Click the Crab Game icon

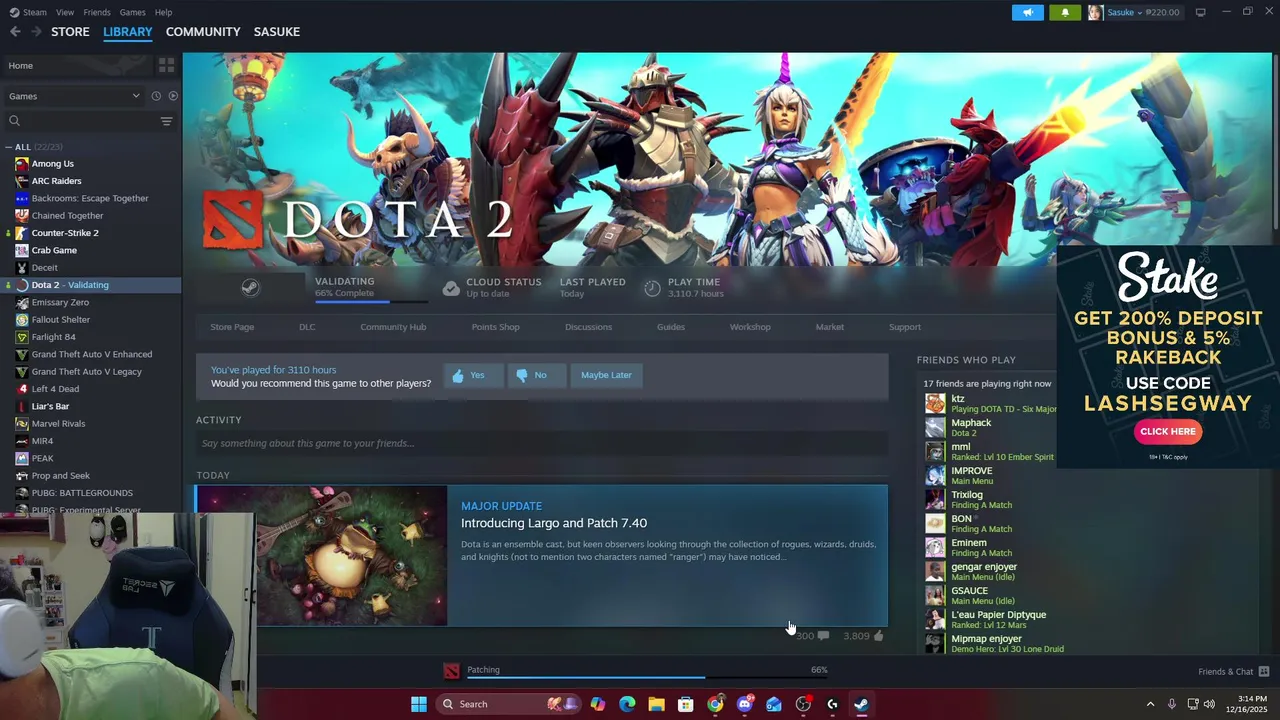click(x=22, y=250)
